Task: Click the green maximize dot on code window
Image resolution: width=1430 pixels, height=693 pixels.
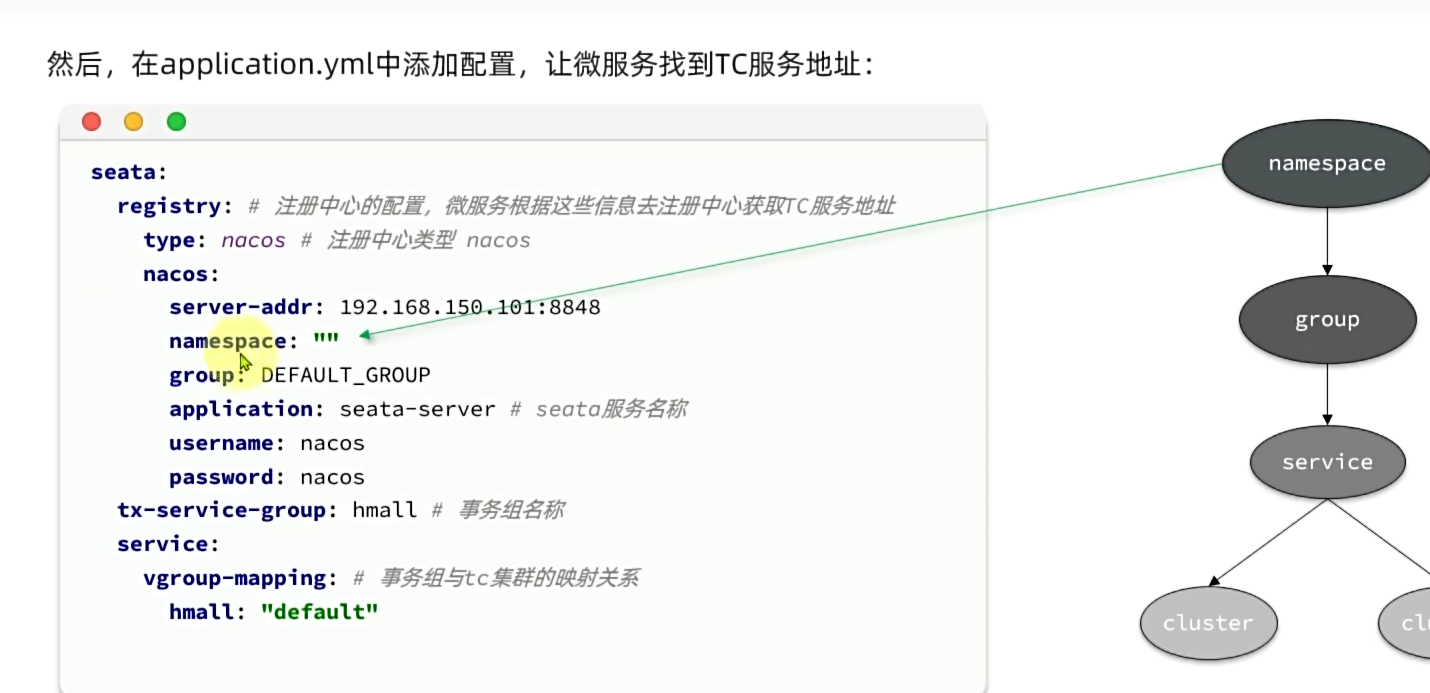Action: tap(176, 122)
